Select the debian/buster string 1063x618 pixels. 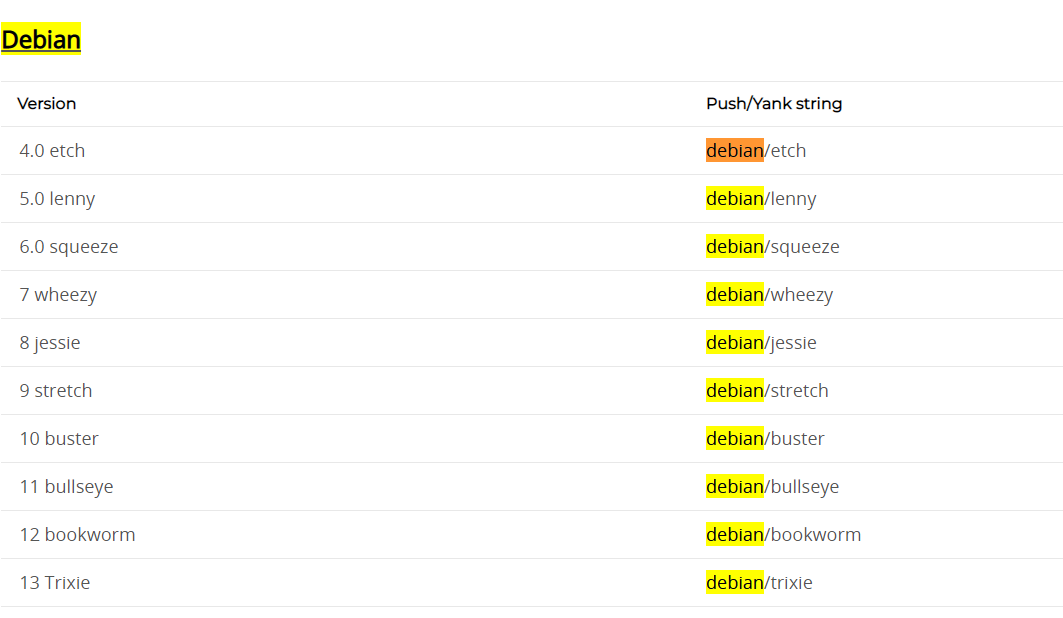pyautogui.click(x=765, y=439)
